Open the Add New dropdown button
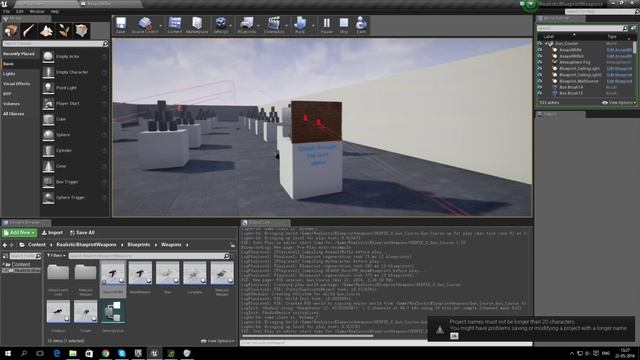 19,233
